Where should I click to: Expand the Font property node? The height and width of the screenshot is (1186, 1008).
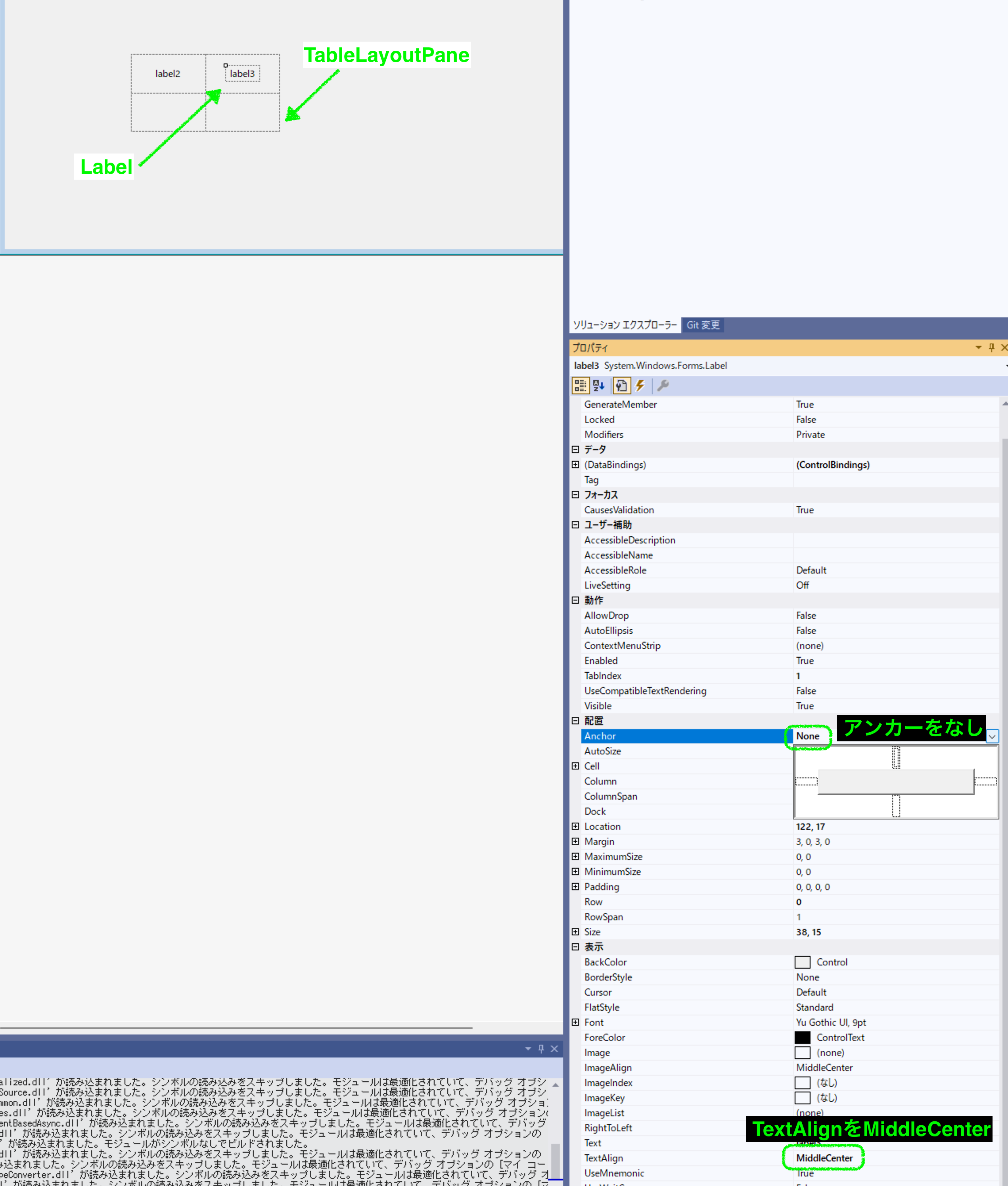pos(575,1022)
